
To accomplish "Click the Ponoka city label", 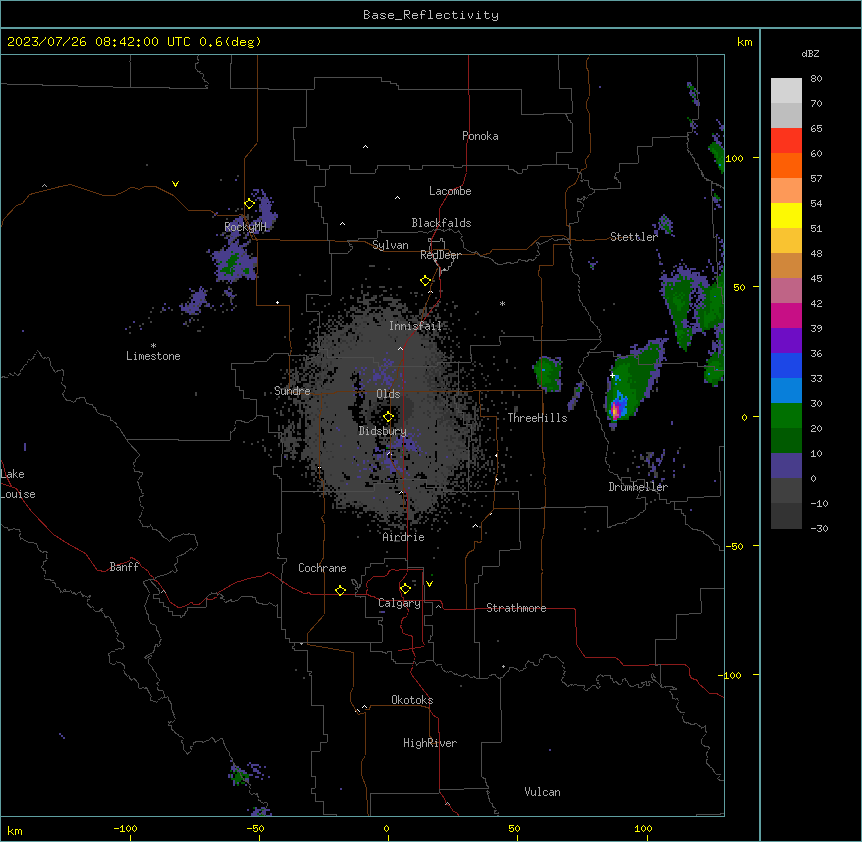I will click(480, 136).
